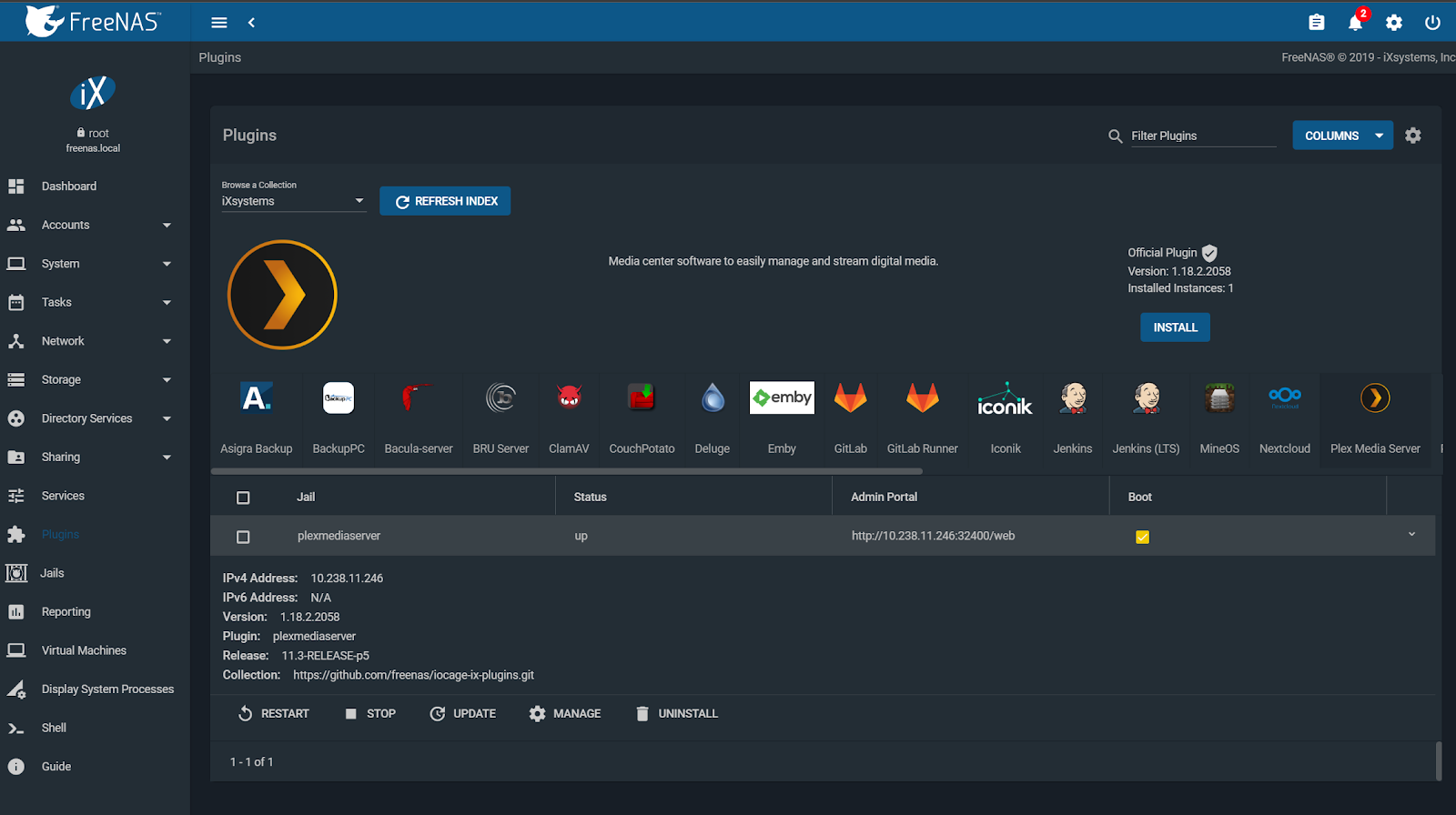This screenshot has height=815, width=1456.
Task: Click the INSTALL button
Action: coord(1175,327)
